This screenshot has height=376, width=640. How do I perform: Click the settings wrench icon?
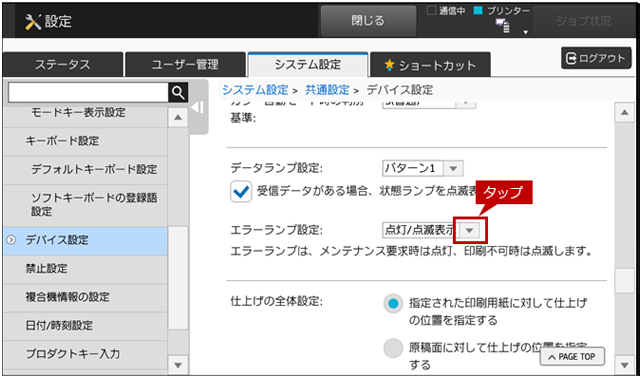[32, 21]
